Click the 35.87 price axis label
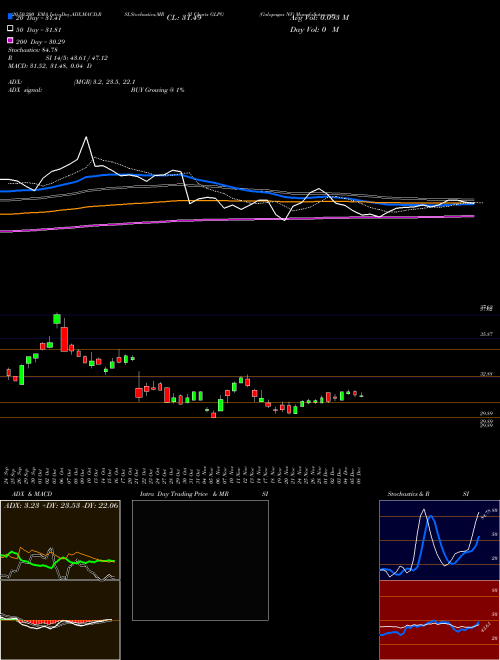500x660 pixels. (x=487, y=334)
